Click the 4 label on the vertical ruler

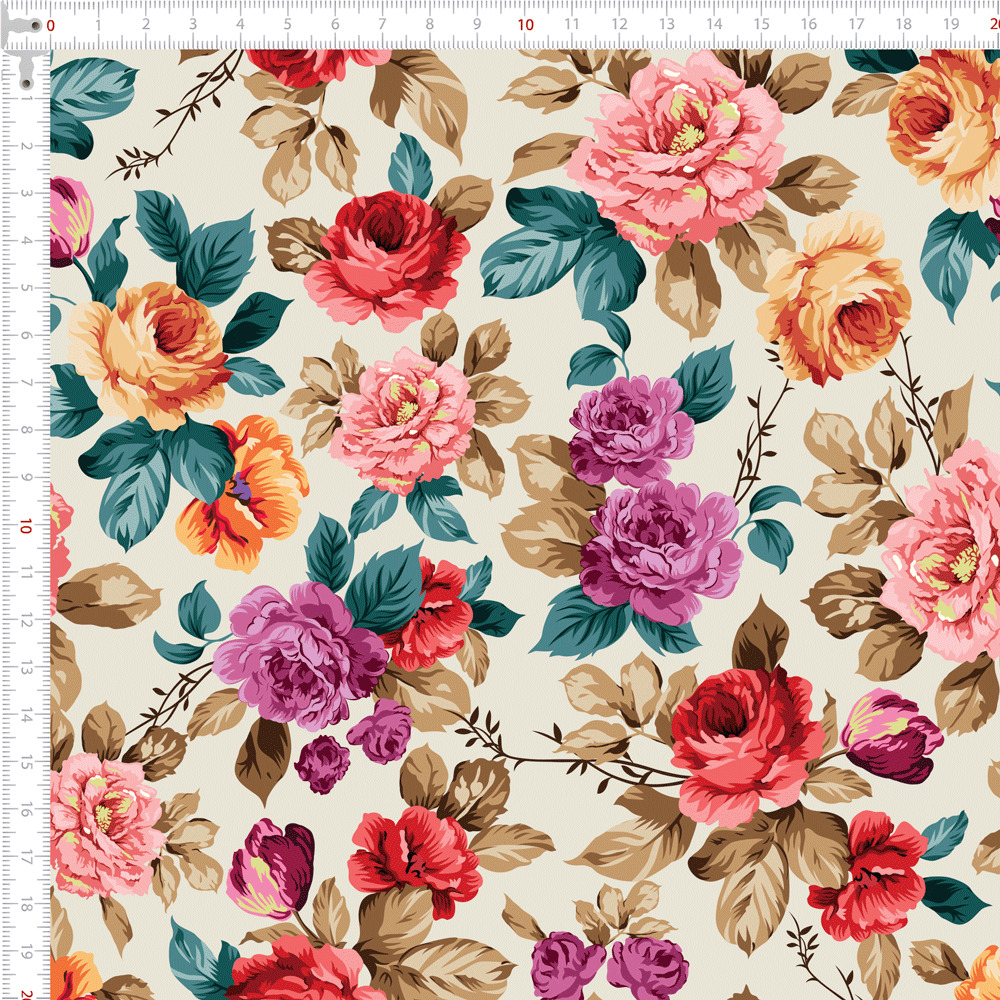pos(26,240)
